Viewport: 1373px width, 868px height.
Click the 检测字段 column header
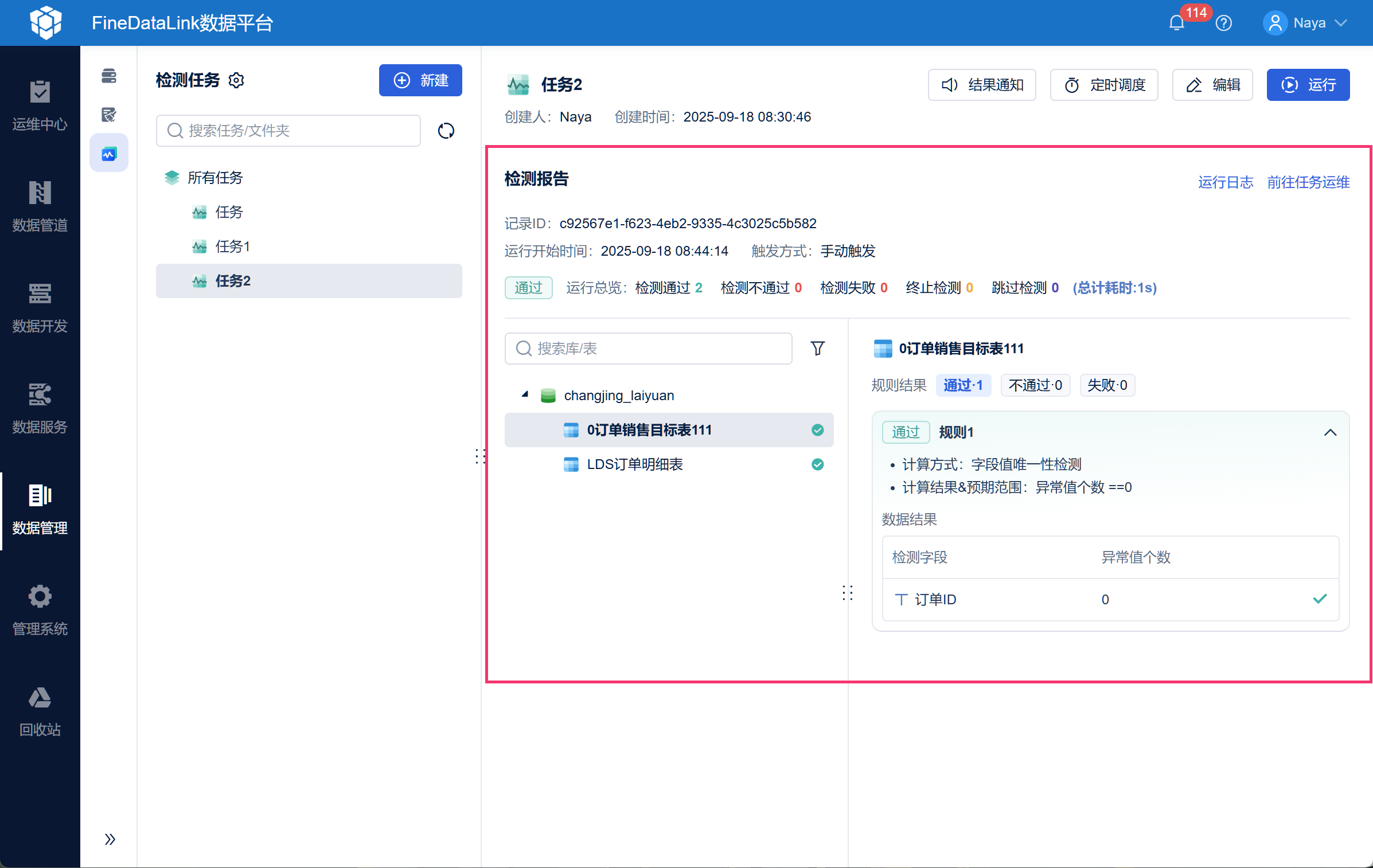(x=920, y=557)
